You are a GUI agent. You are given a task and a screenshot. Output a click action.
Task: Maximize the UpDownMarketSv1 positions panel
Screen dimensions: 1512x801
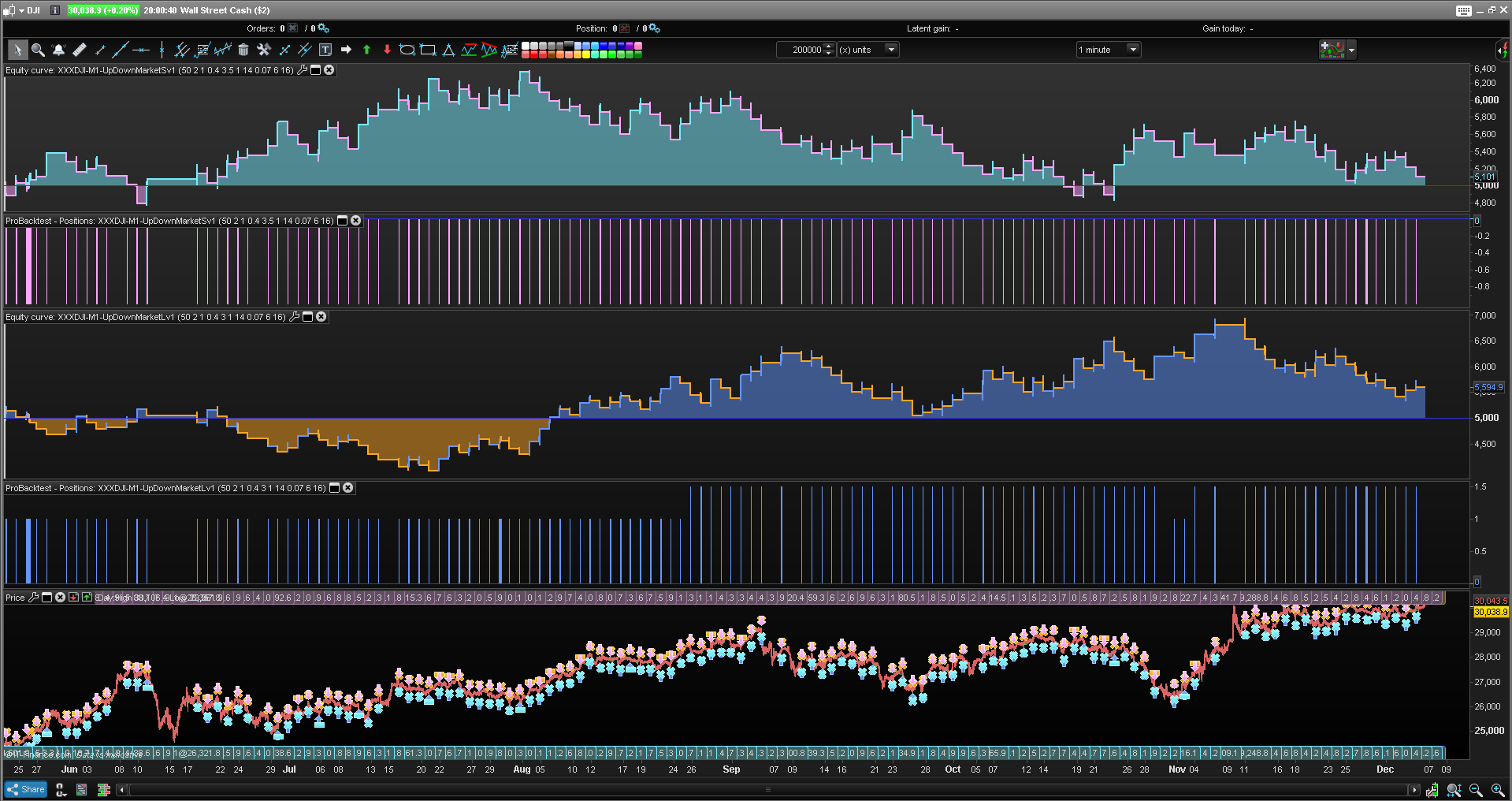point(343,221)
